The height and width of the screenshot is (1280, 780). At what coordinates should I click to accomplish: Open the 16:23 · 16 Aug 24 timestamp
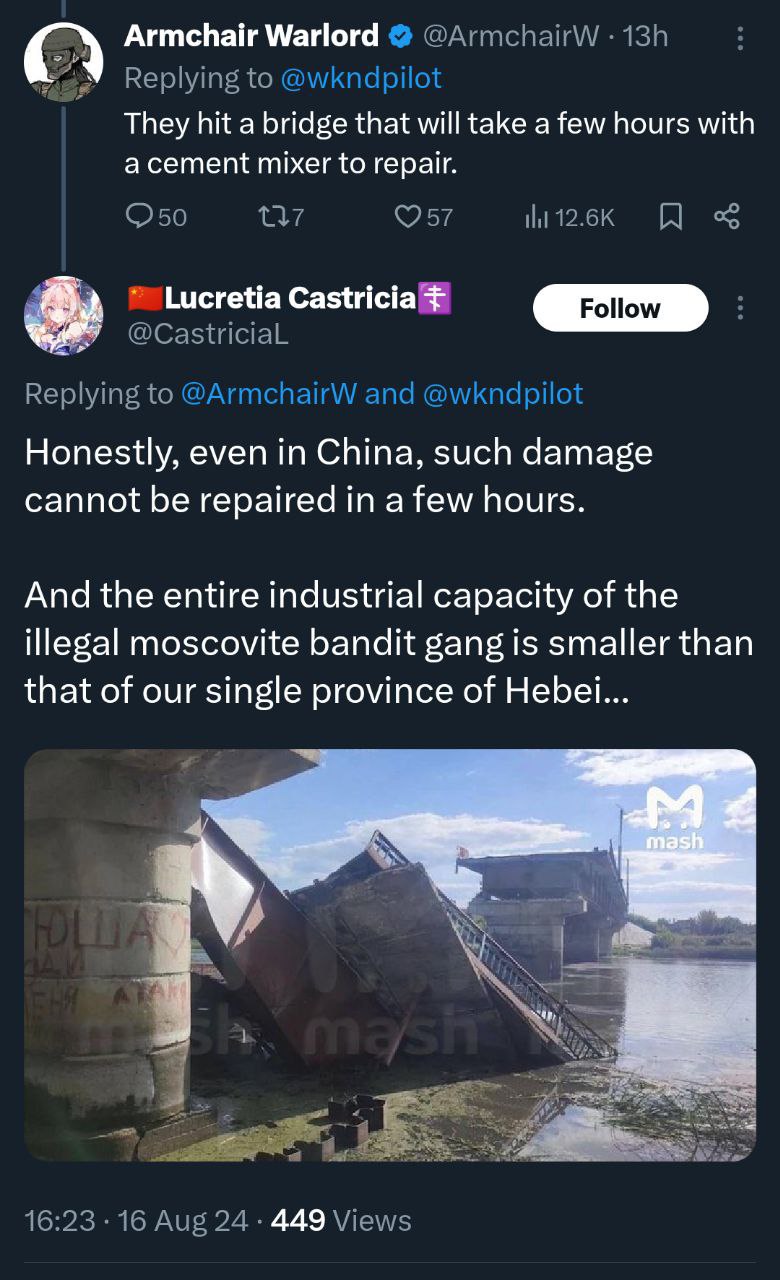[135, 1220]
